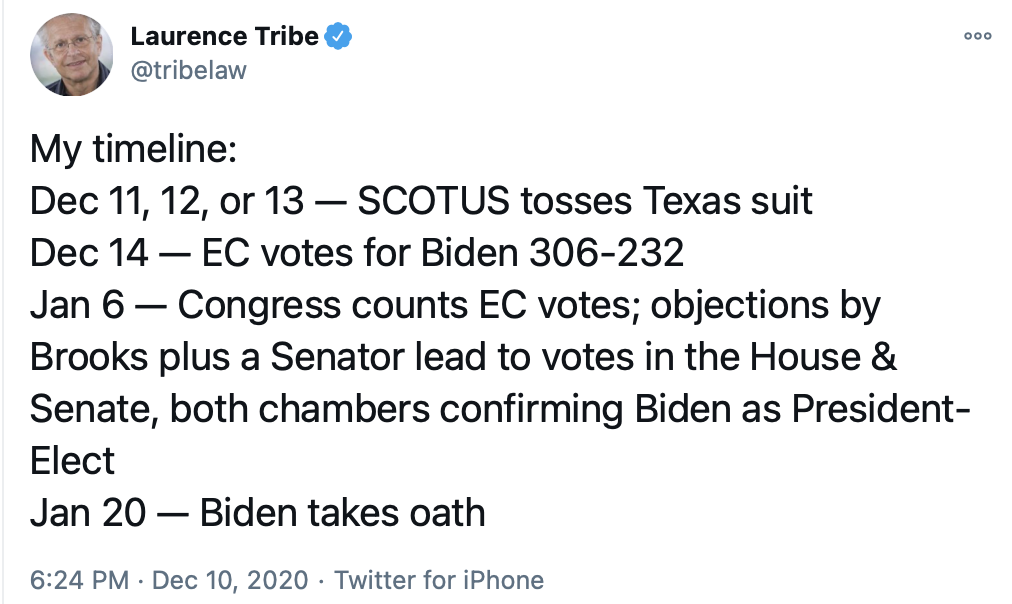Click the 6:24 PM timestamp
Viewport: 1012px width, 604px height.
79,580
